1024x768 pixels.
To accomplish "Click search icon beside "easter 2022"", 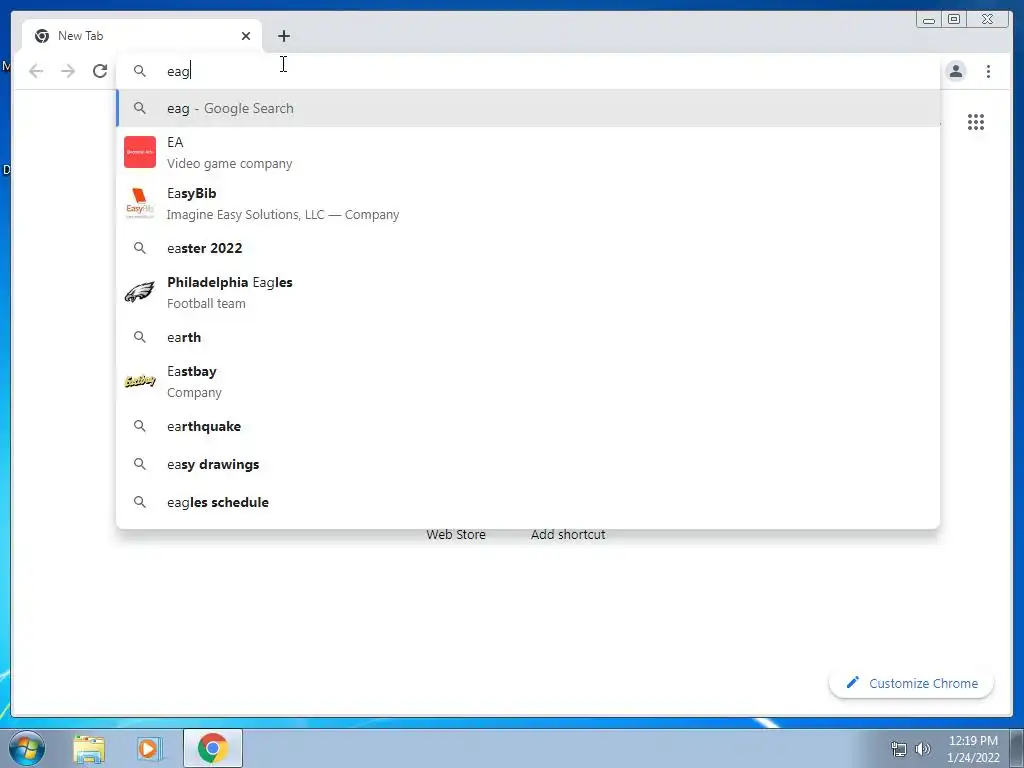I will click(x=140, y=248).
